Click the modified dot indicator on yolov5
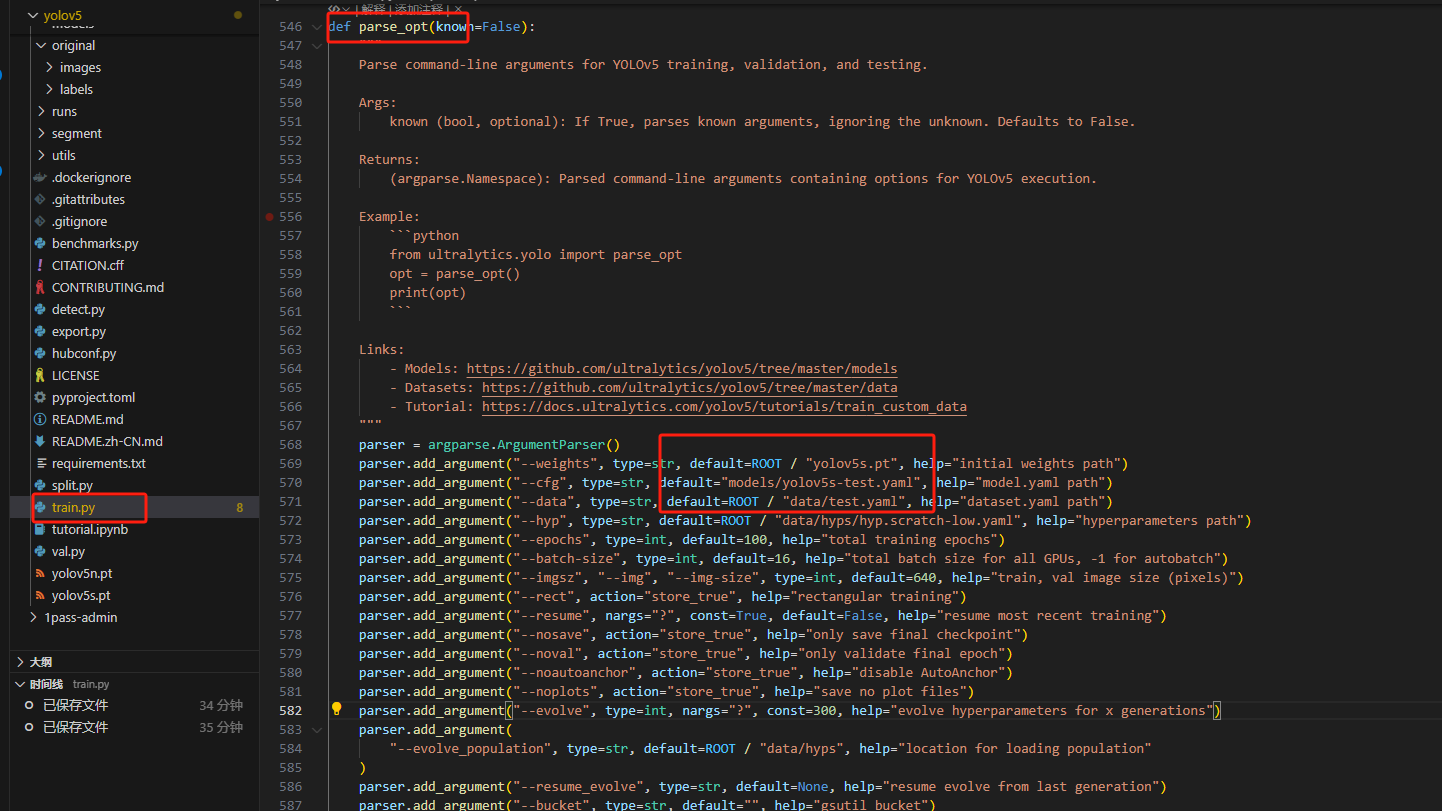 pyautogui.click(x=237, y=16)
